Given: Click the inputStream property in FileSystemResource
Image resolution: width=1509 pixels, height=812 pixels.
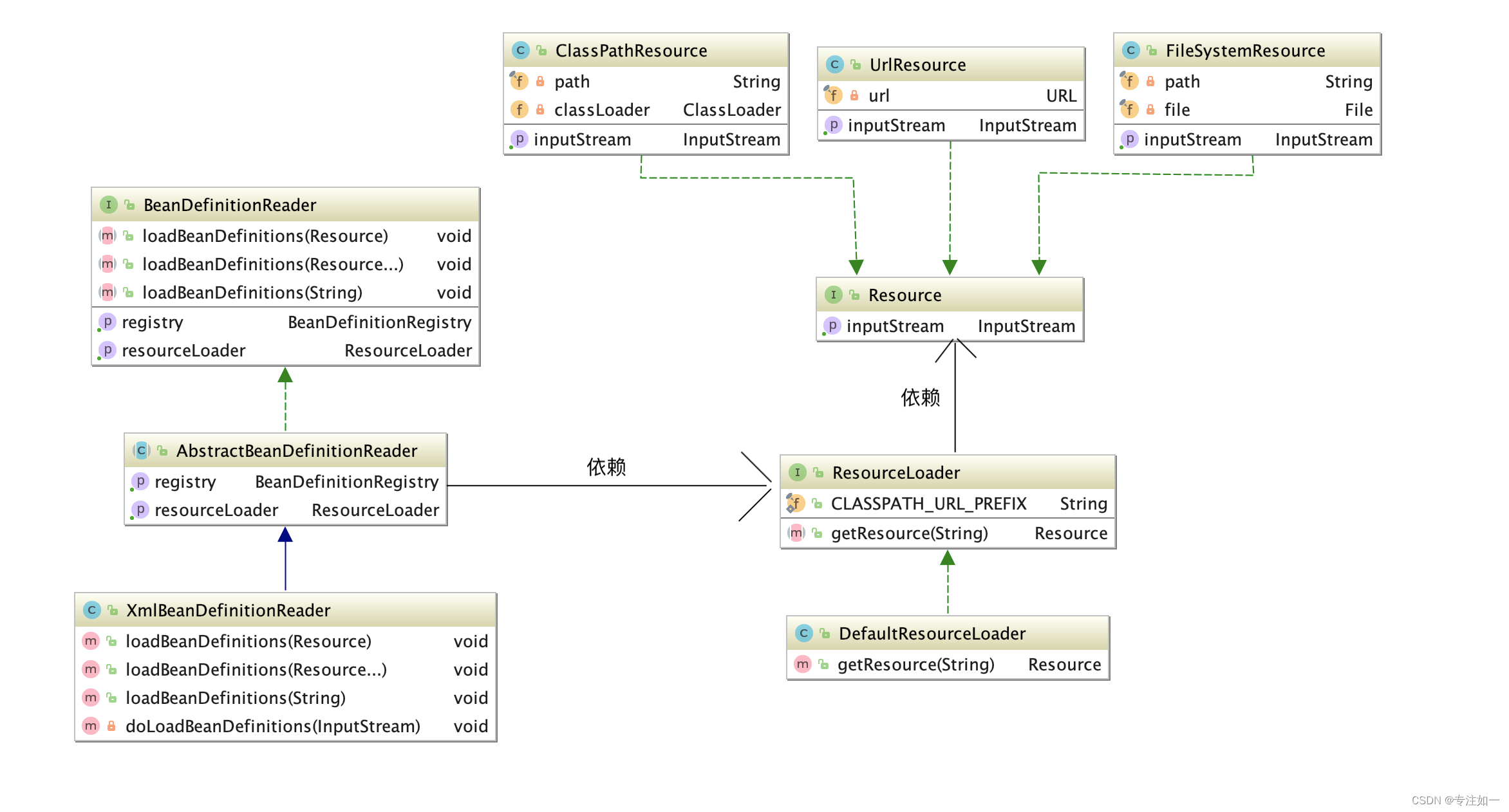Looking at the screenshot, I should (x=1192, y=139).
